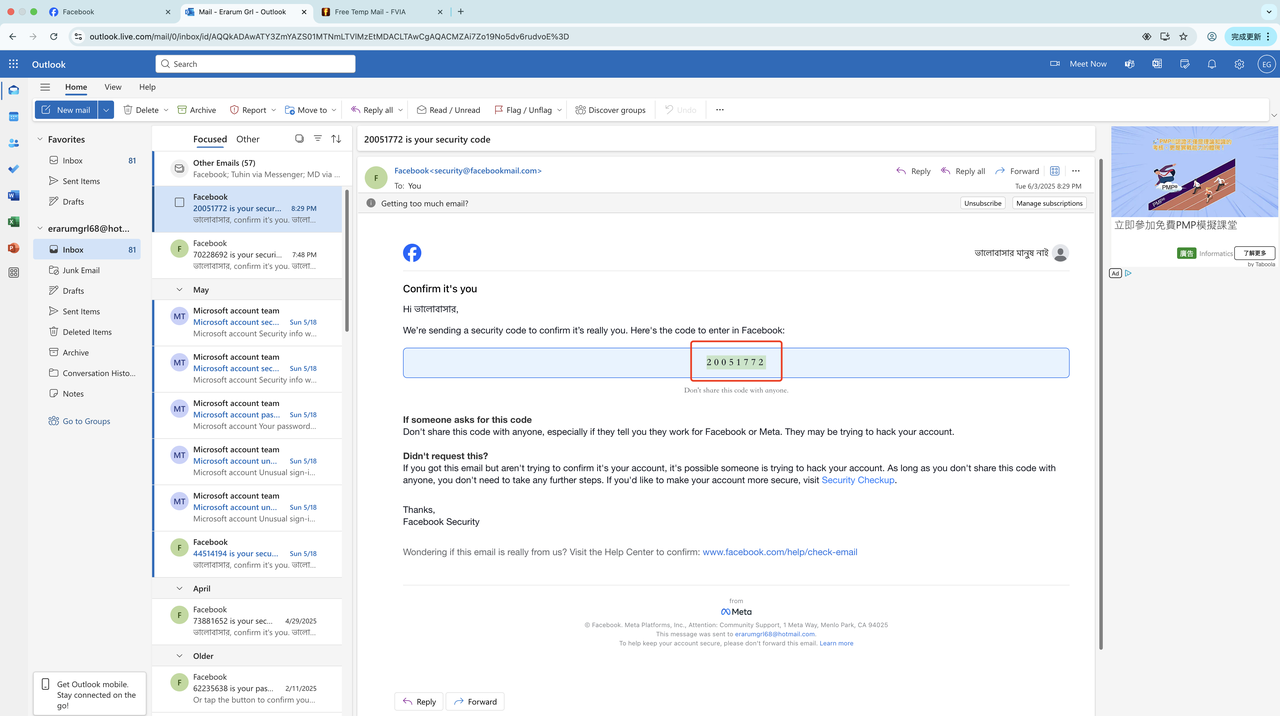Click the Archive button in ribbon

pyautogui.click(x=197, y=110)
